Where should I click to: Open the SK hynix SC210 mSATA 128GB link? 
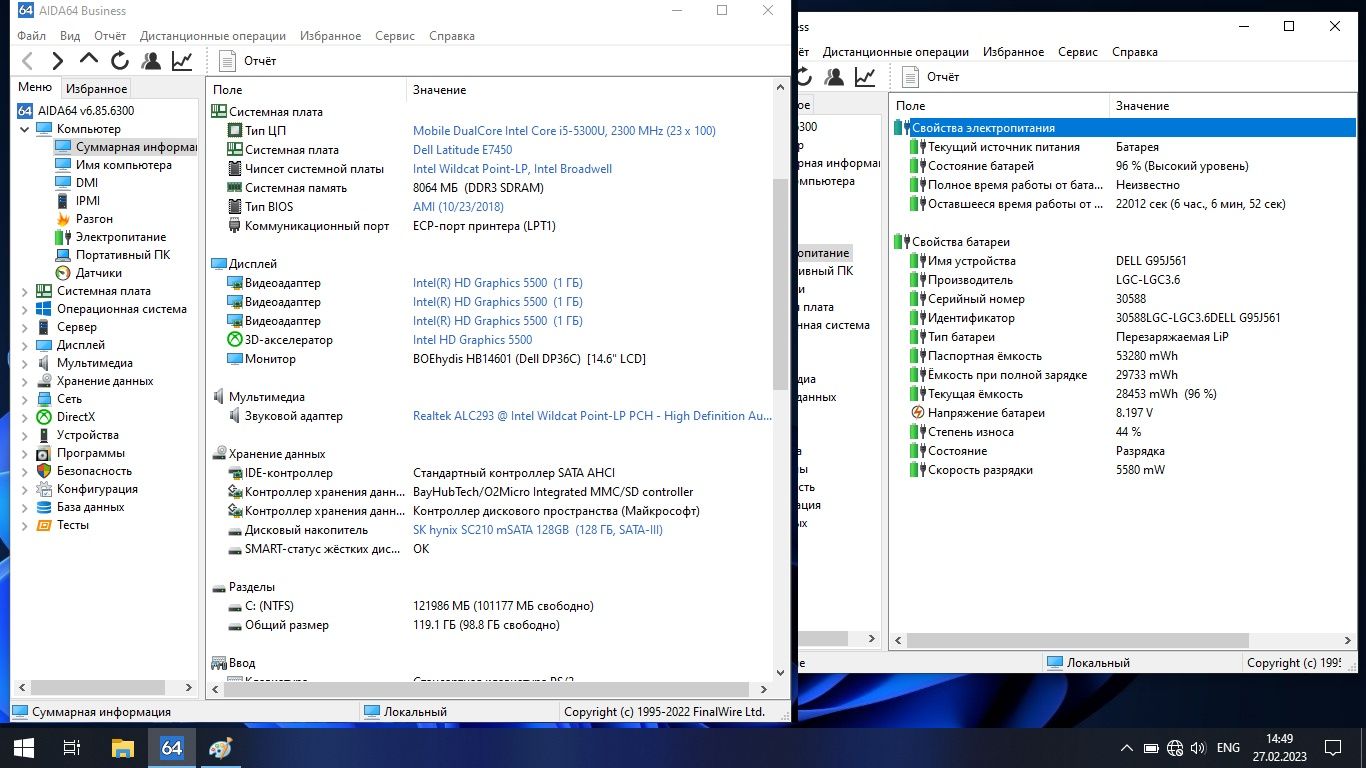[x=538, y=530]
